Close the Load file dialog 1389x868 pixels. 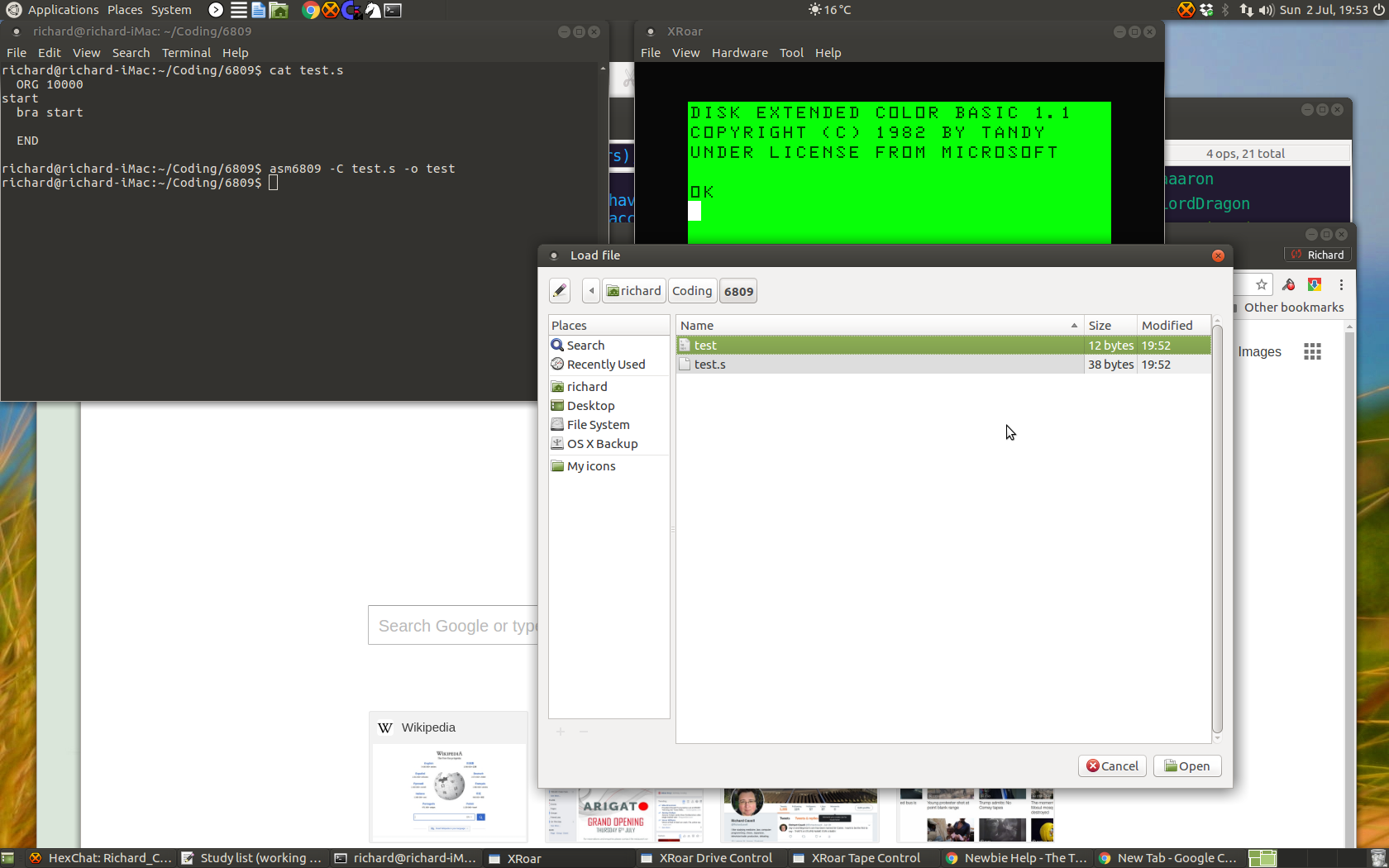point(1218,255)
